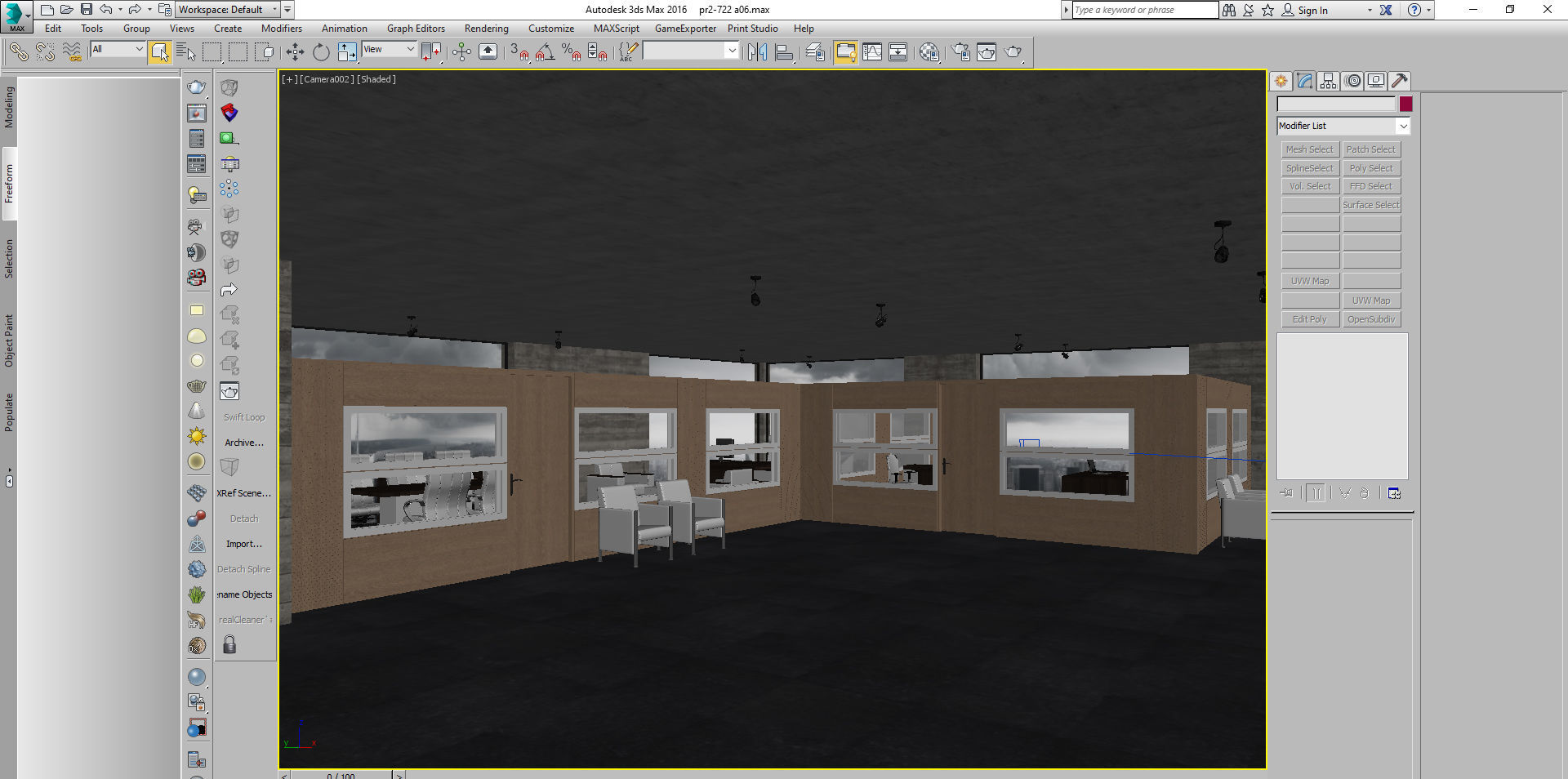This screenshot has height=779, width=1568.
Task: Expand the Sign In dropdown arrow
Action: point(1370,11)
